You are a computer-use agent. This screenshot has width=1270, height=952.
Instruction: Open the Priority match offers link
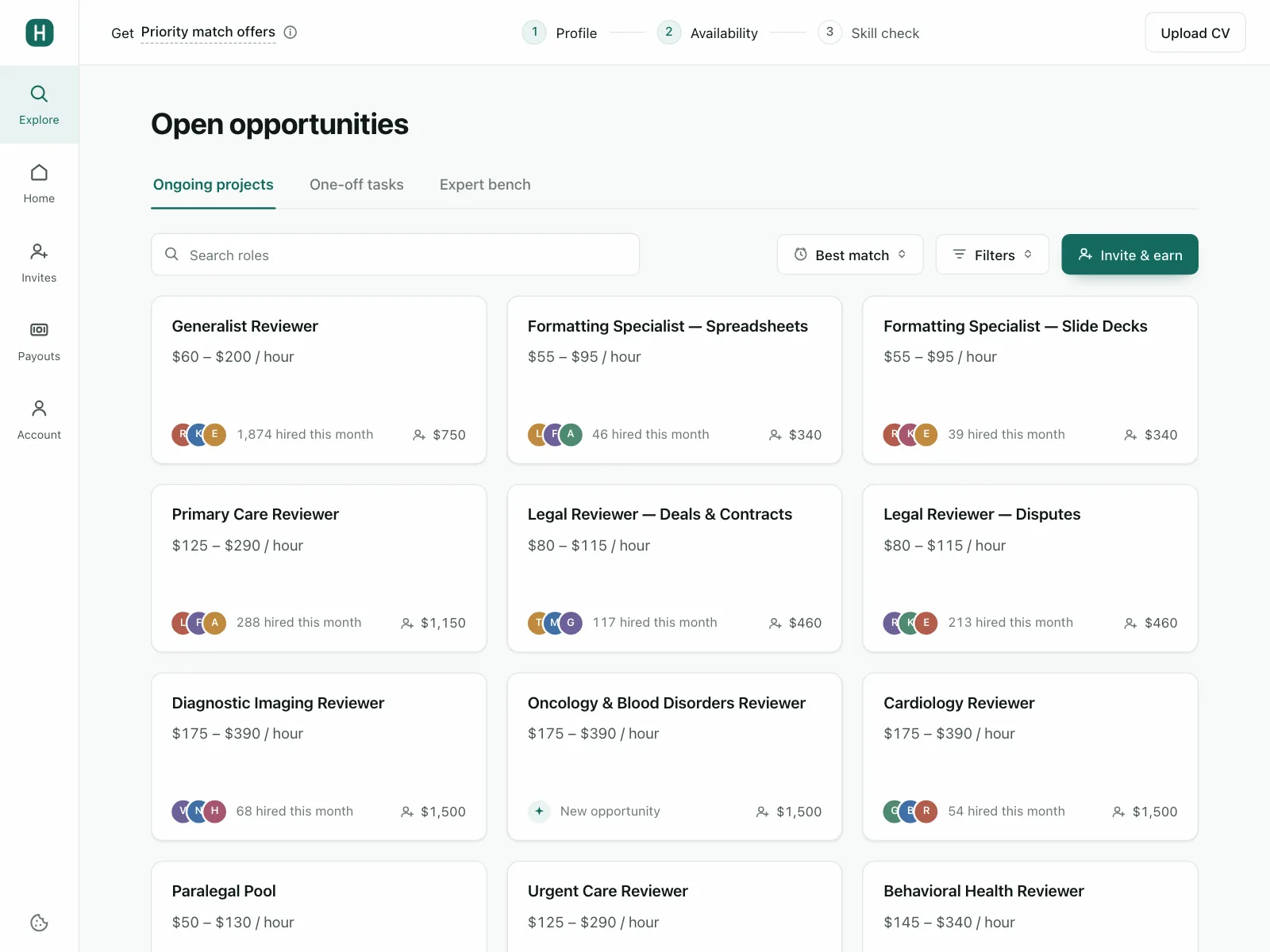point(208,33)
